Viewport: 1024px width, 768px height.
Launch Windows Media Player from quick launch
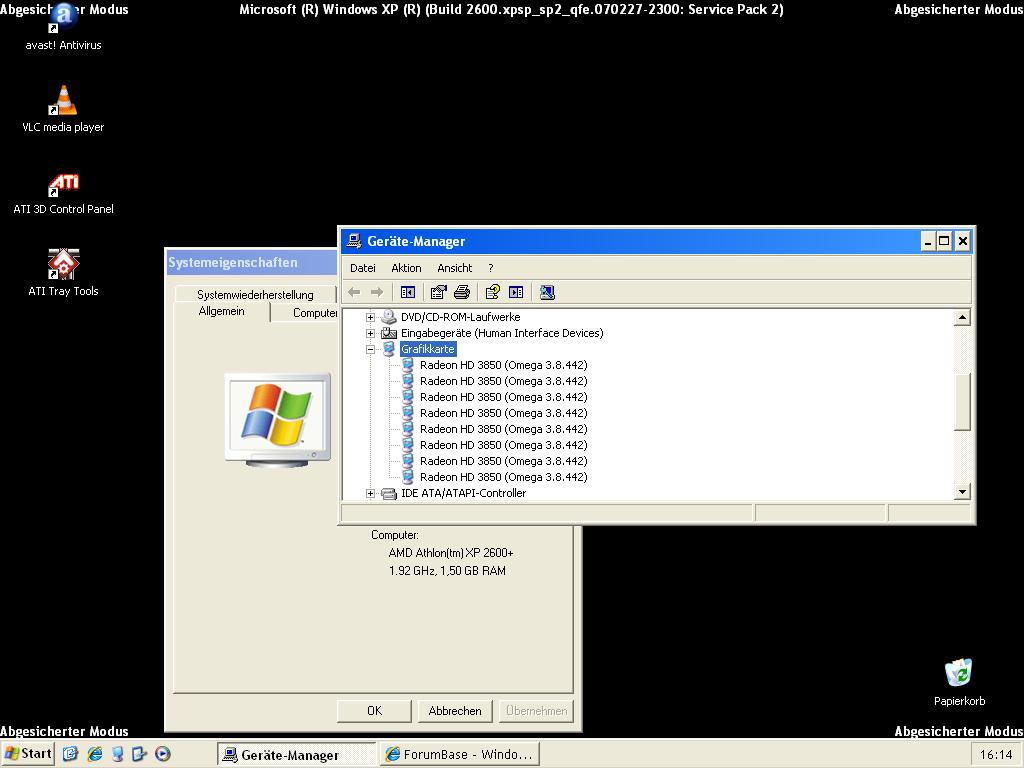click(163, 754)
